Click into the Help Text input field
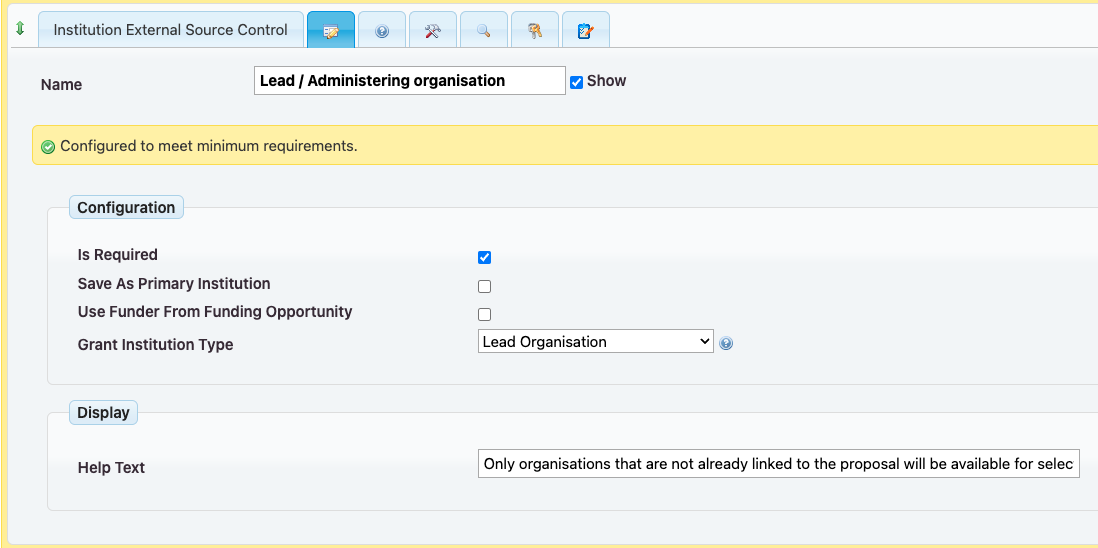 tap(778, 464)
